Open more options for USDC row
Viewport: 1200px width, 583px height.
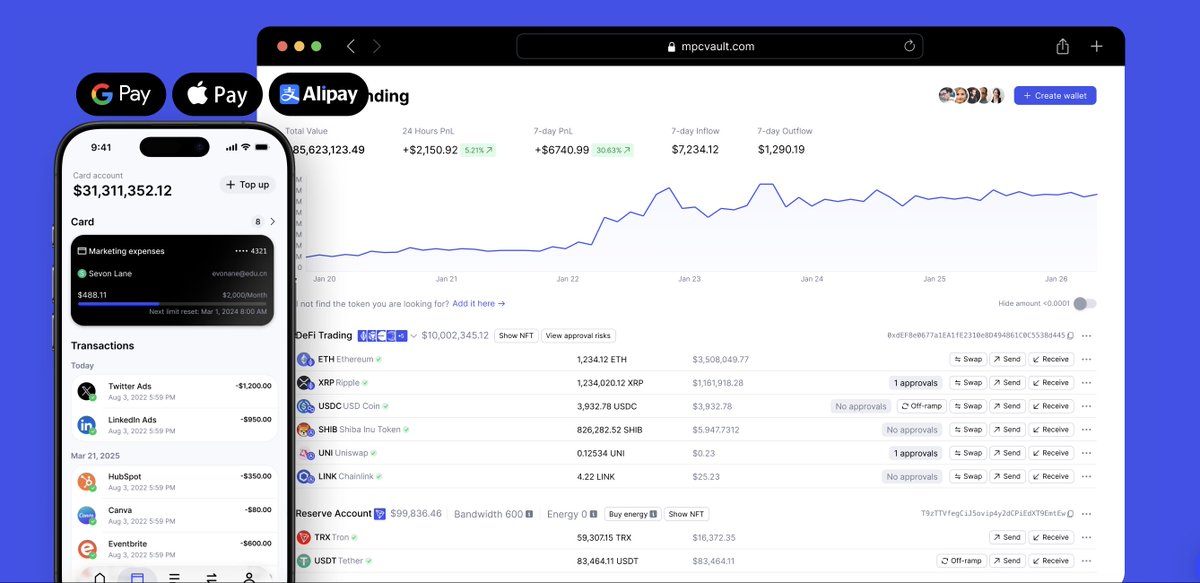coord(1086,406)
